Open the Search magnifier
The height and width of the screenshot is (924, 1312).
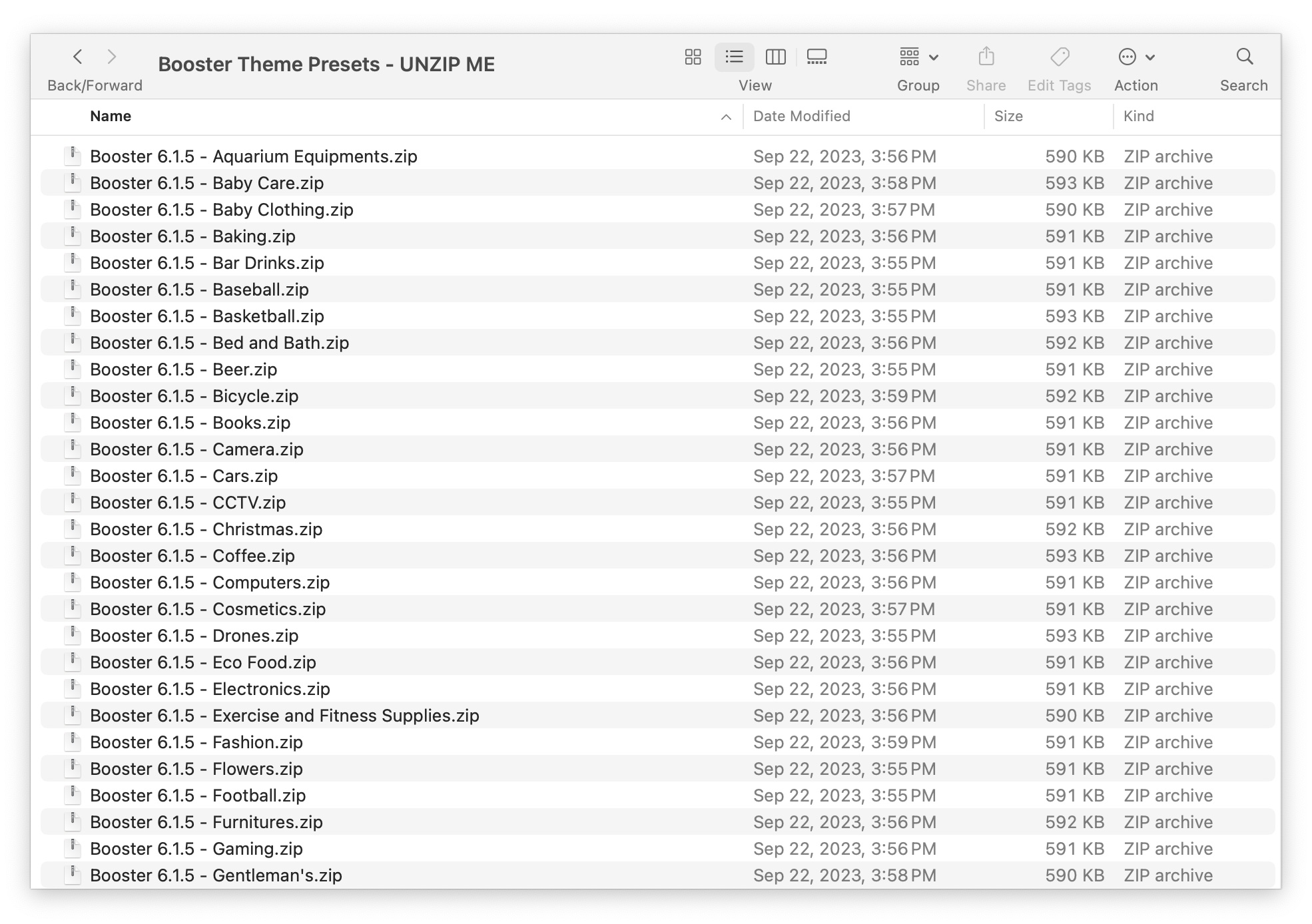1243,57
